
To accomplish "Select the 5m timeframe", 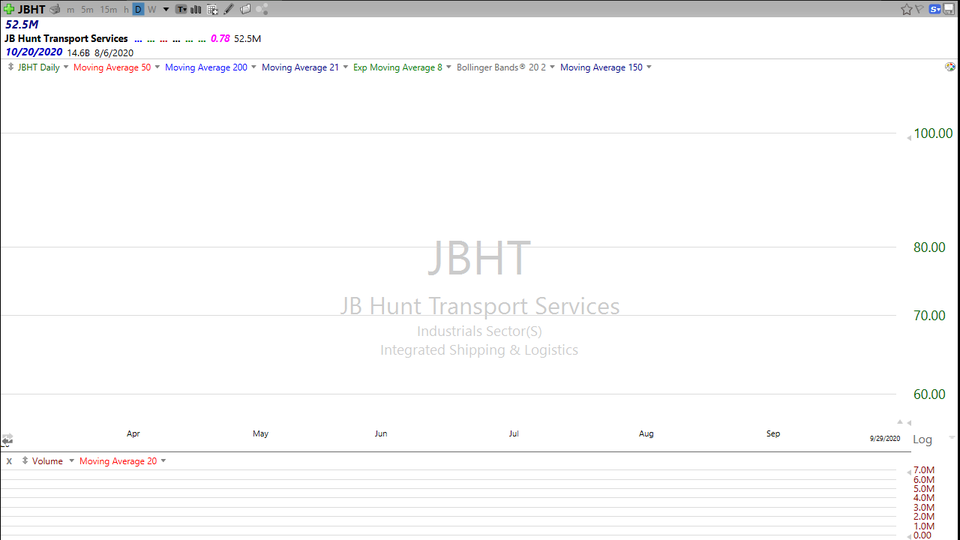I will coord(88,9).
